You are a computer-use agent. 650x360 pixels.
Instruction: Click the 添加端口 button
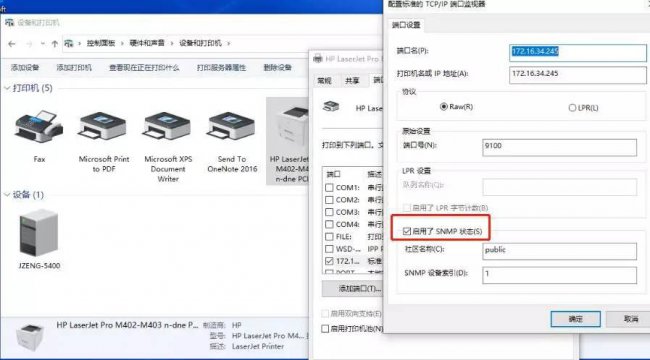[352, 289]
